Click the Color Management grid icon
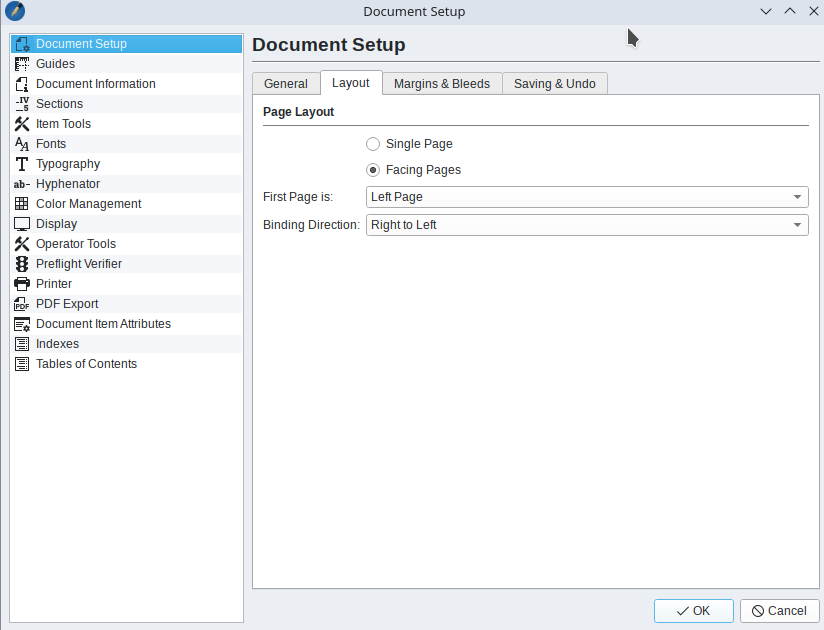This screenshot has height=630, width=824. pos(22,204)
